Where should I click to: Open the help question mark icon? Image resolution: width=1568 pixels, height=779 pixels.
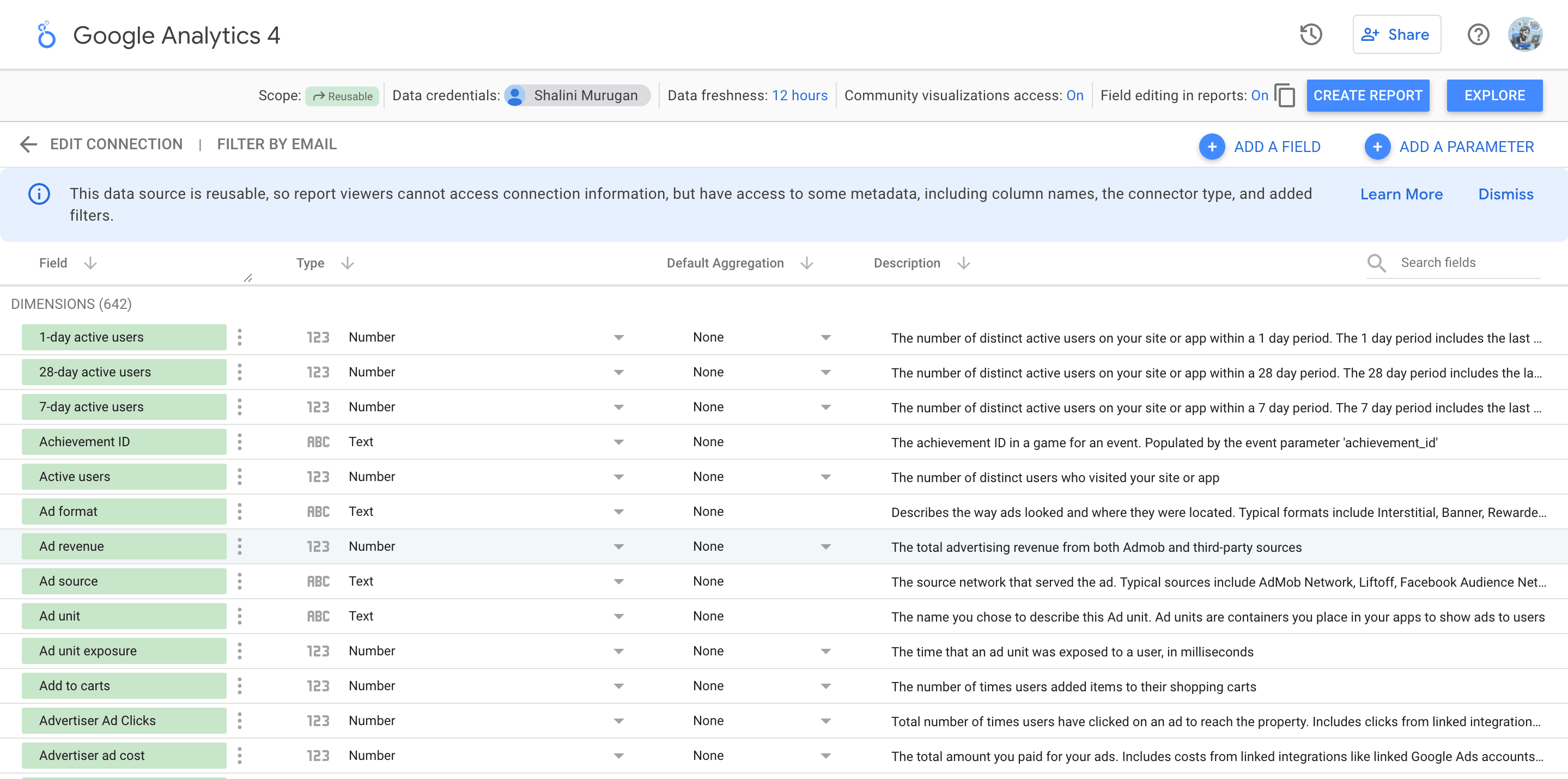(1478, 35)
